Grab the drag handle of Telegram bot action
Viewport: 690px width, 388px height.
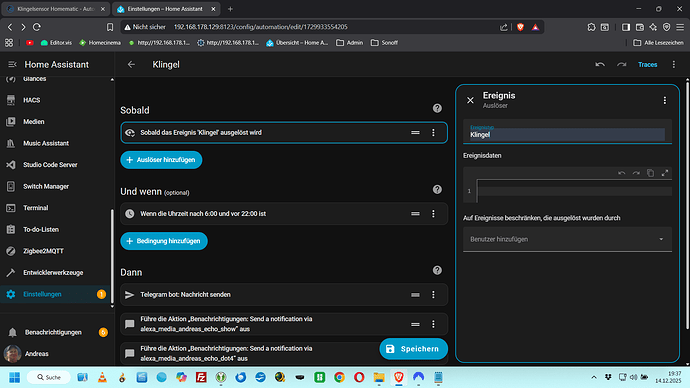pos(415,295)
